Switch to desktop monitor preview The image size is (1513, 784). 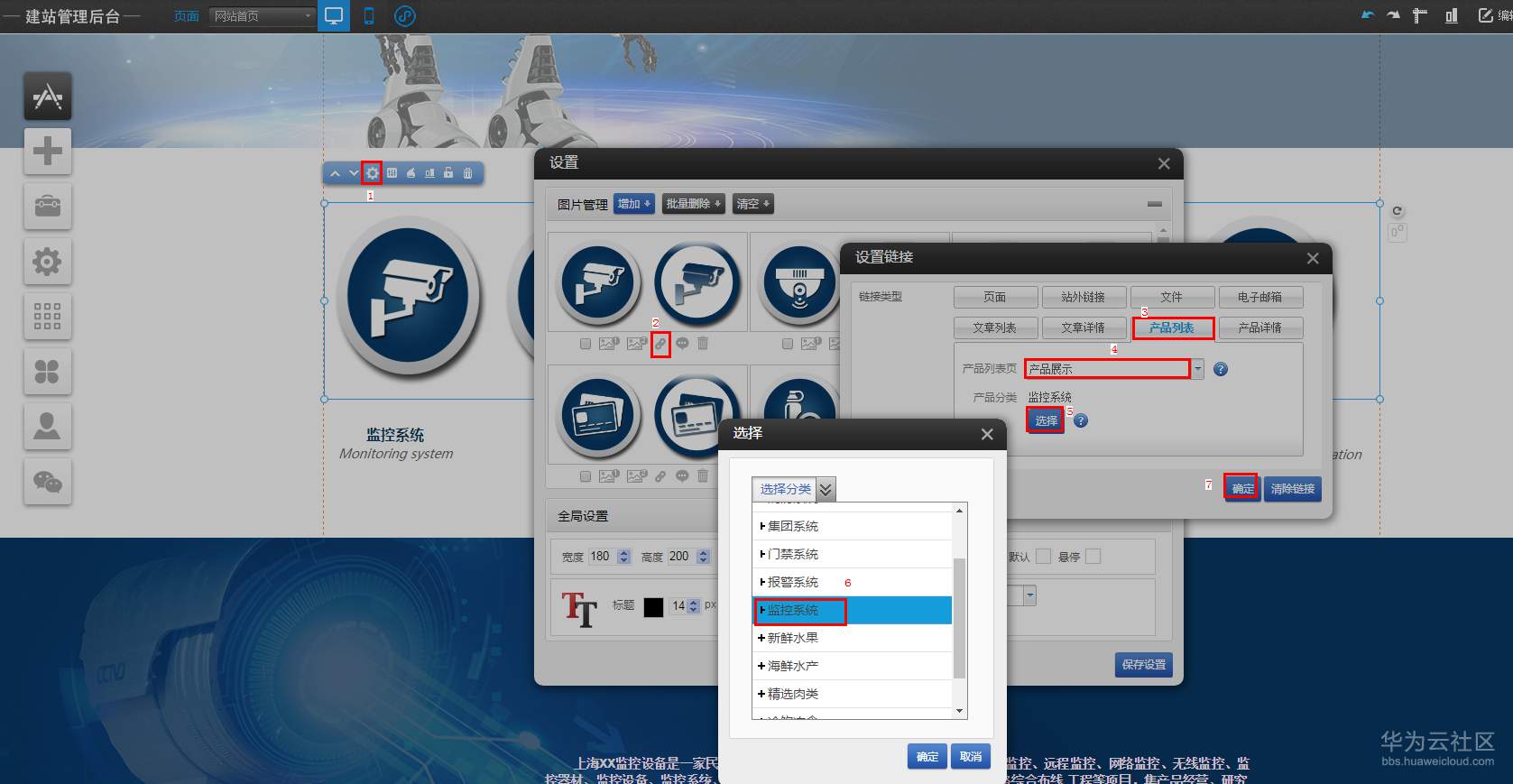[x=334, y=16]
